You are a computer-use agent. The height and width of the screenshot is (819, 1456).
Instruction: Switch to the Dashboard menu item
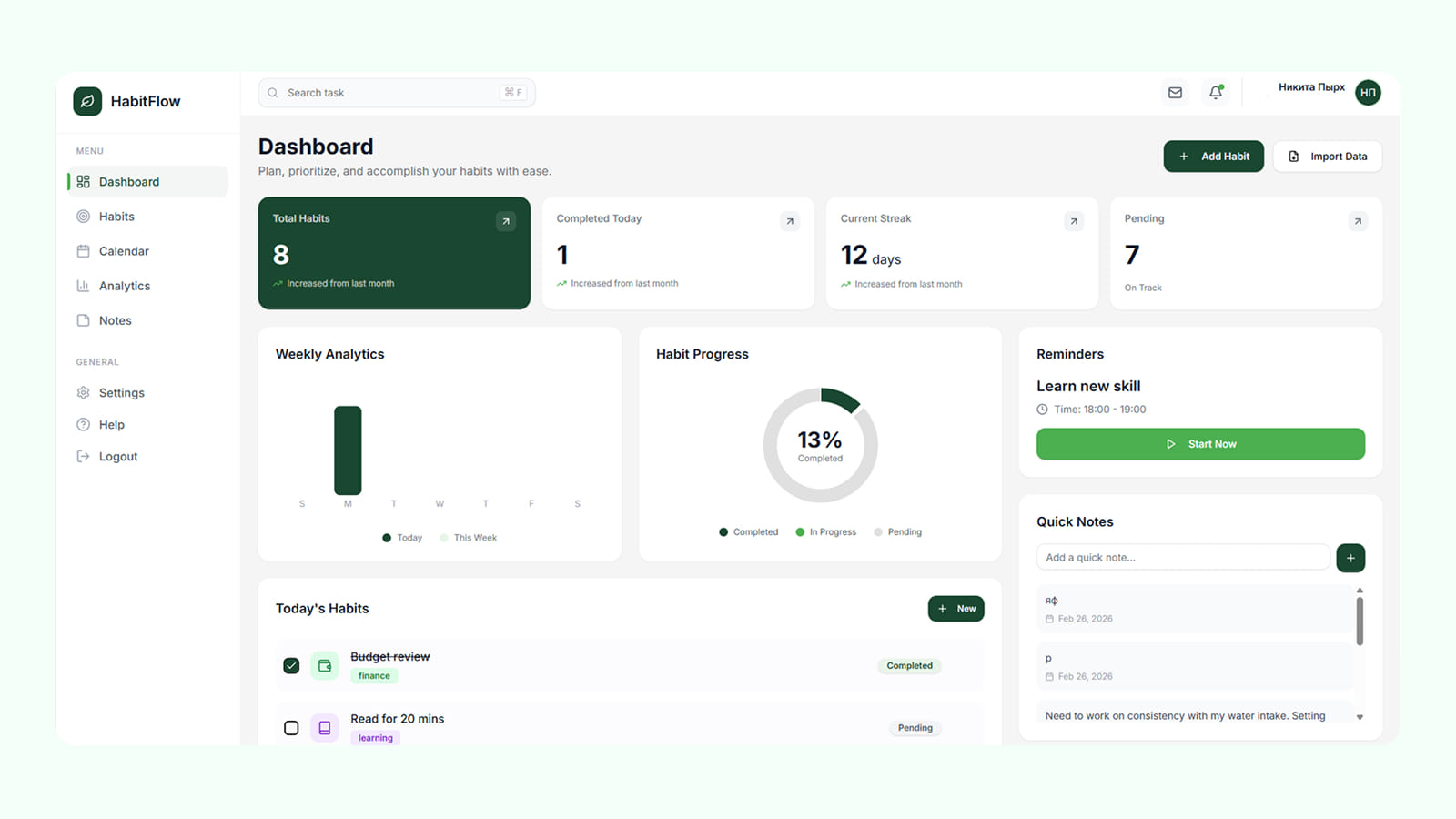pos(128,181)
